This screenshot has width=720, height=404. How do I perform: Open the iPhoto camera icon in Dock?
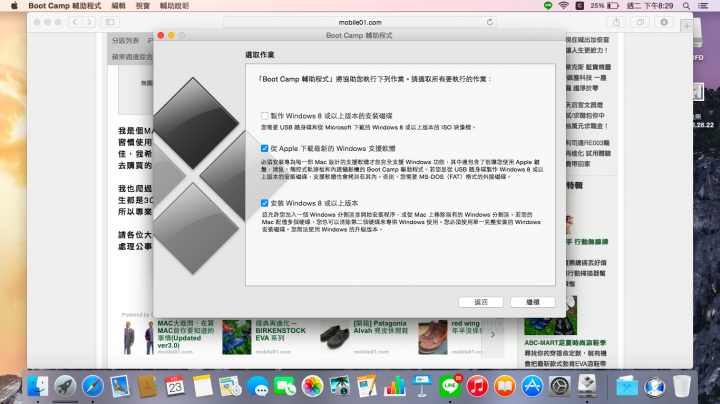(340, 386)
